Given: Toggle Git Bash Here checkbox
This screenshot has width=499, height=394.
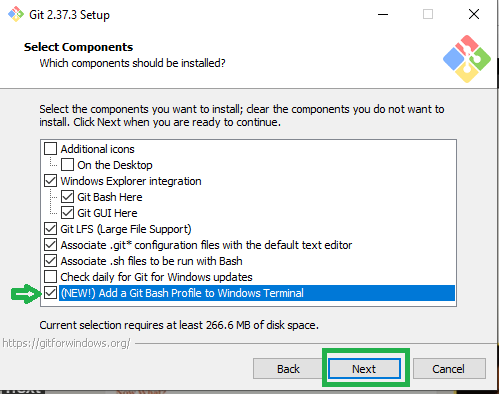Looking at the screenshot, I should click(67, 197).
